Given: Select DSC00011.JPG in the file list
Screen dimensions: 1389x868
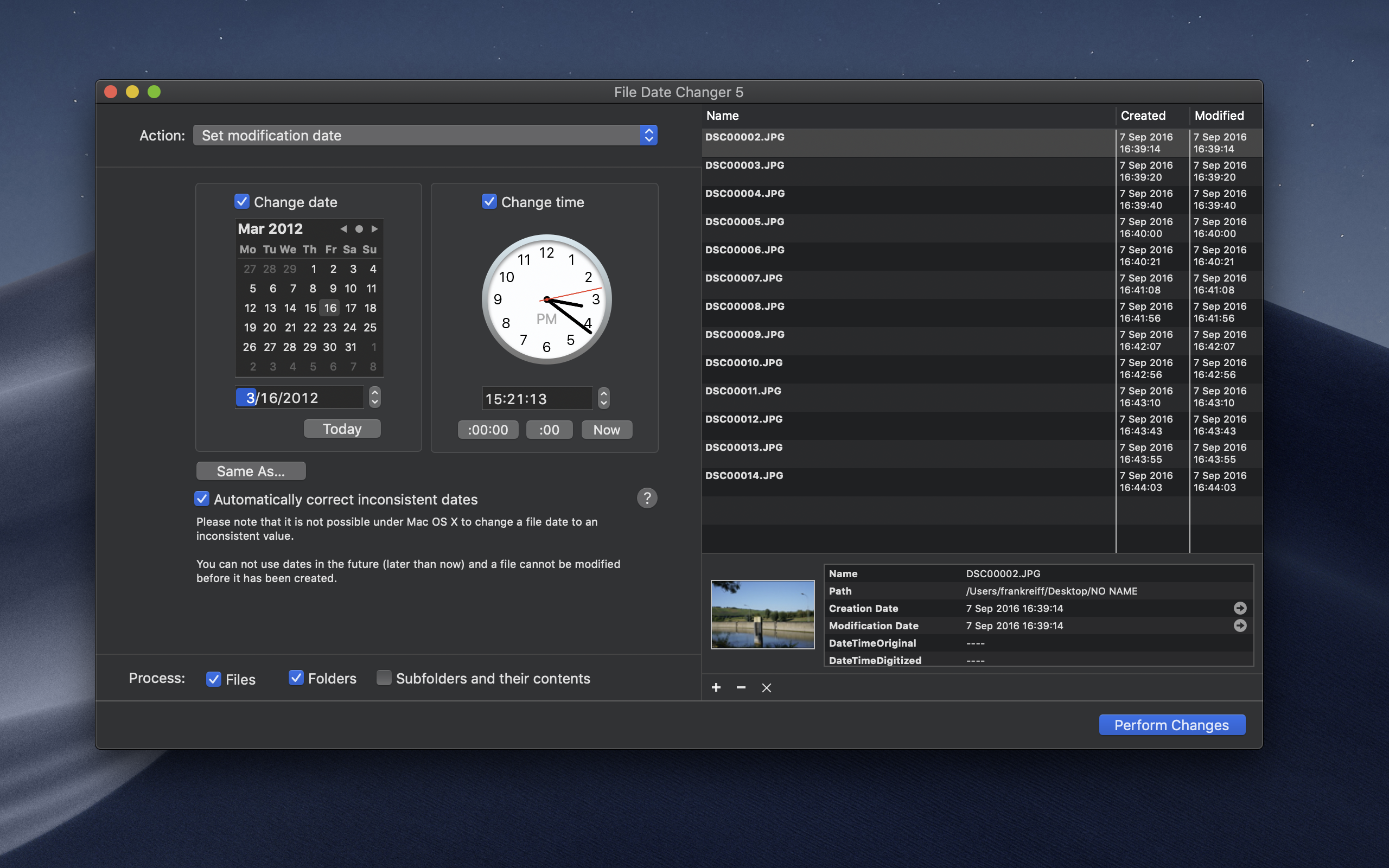Looking at the screenshot, I should click(982, 397).
